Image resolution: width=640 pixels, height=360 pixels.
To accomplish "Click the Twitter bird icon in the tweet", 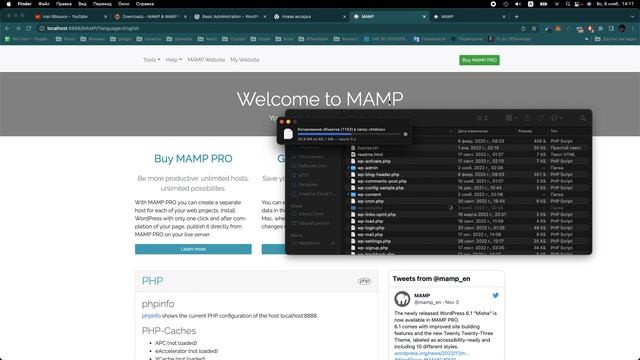I will 496,296.
